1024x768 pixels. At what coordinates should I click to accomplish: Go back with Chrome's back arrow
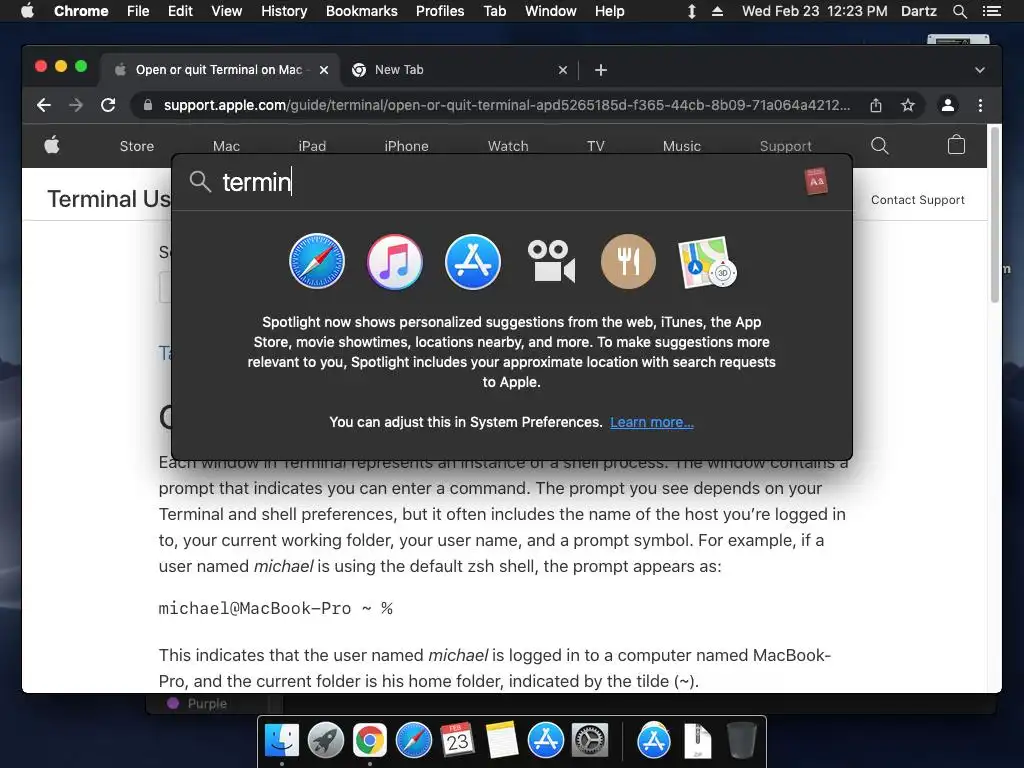coord(44,105)
